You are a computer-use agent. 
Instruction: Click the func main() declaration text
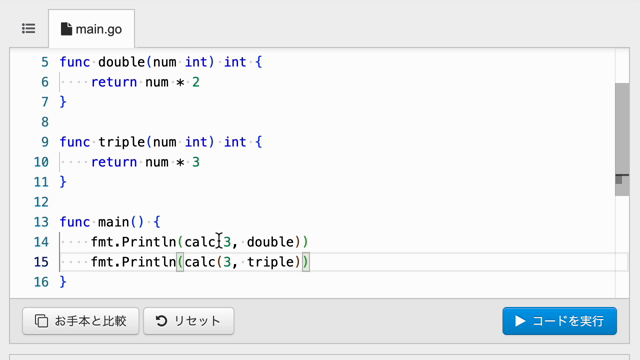tap(110, 222)
